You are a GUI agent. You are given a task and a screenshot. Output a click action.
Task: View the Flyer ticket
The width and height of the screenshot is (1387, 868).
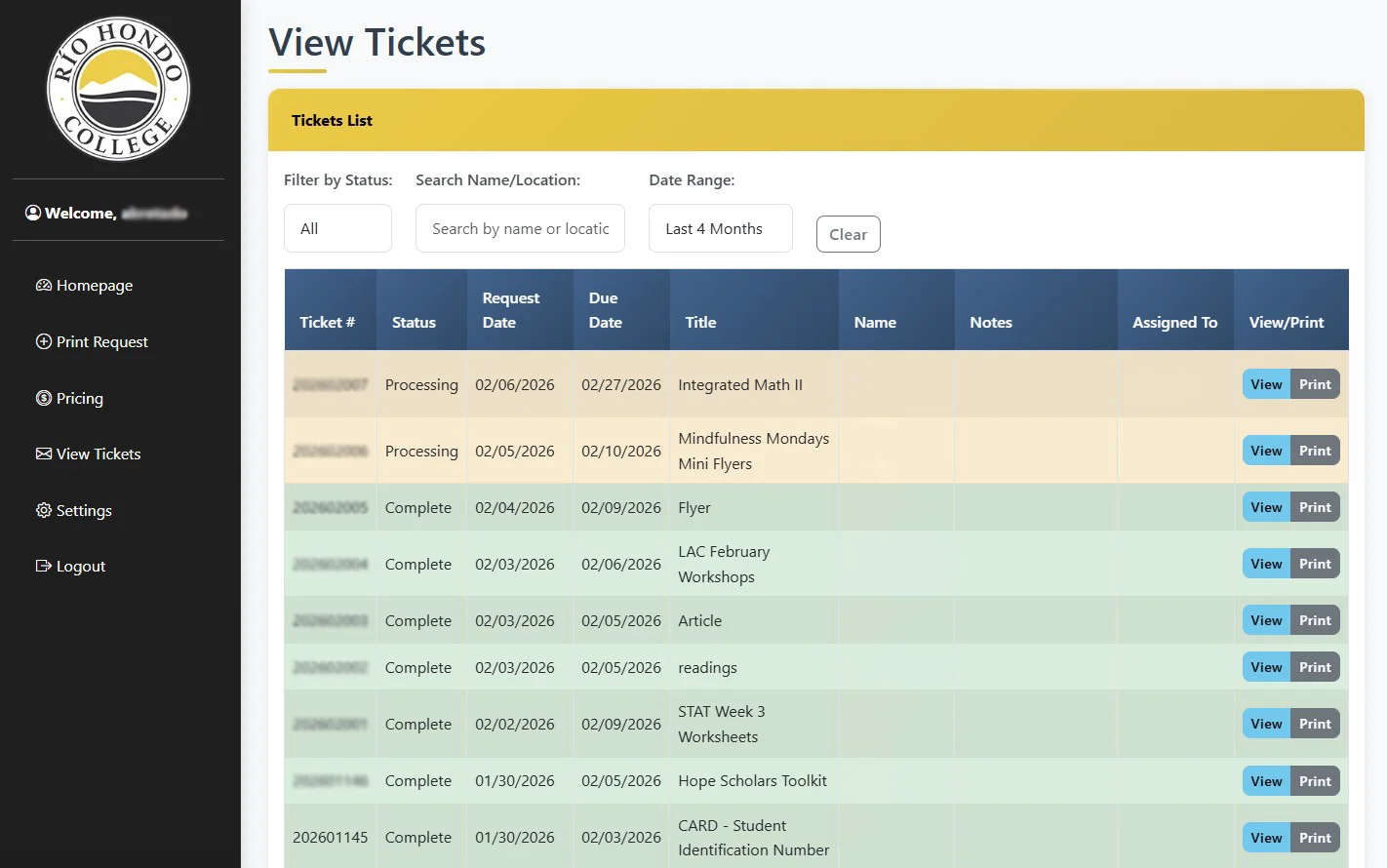tap(1266, 507)
